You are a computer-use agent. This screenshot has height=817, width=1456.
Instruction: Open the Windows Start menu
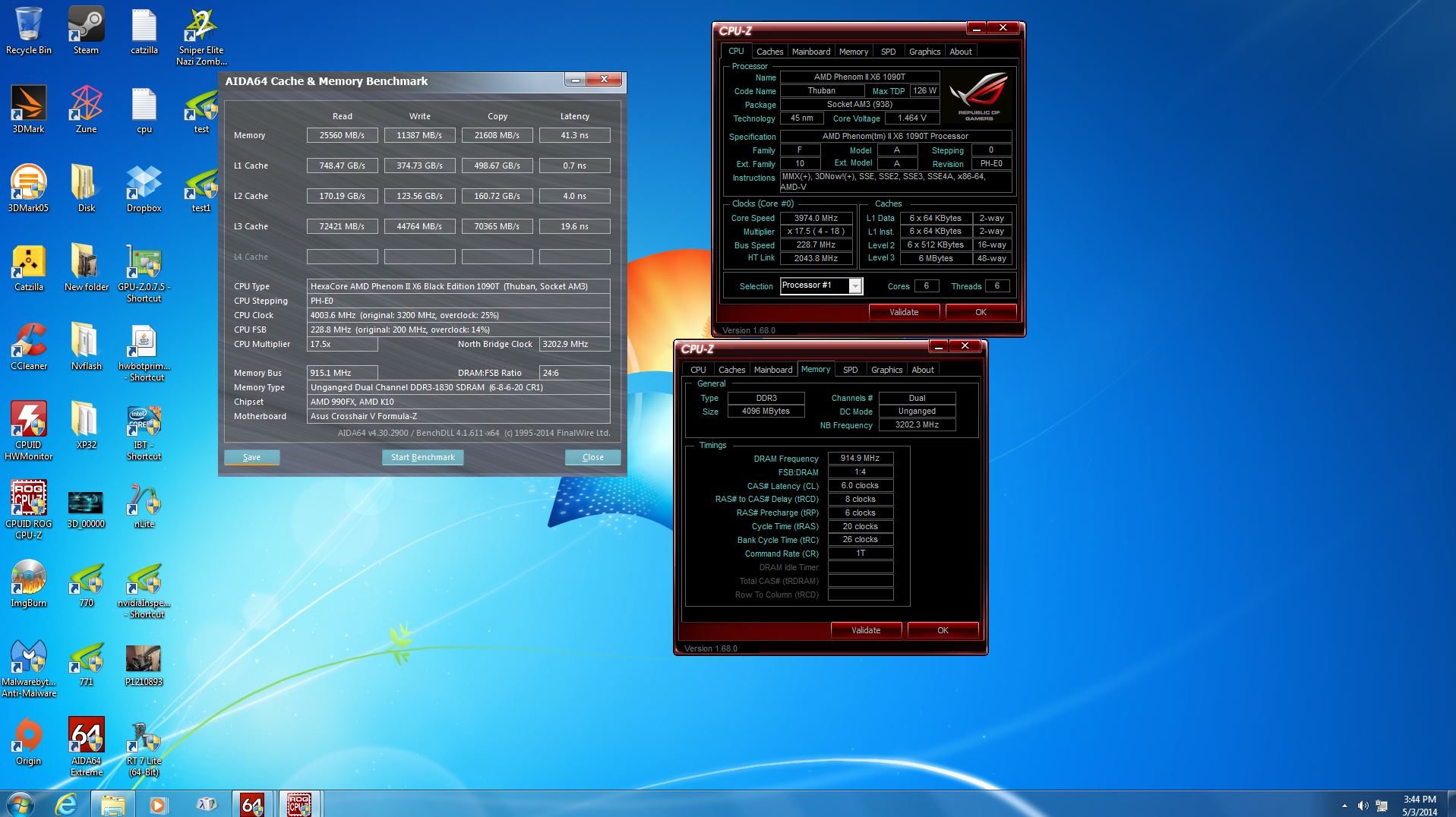[x=21, y=803]
